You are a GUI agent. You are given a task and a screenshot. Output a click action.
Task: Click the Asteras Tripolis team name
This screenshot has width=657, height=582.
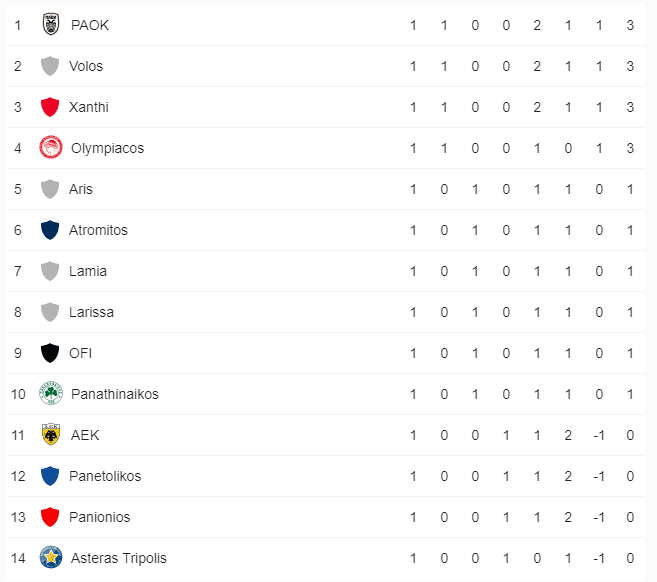(118, 558)
